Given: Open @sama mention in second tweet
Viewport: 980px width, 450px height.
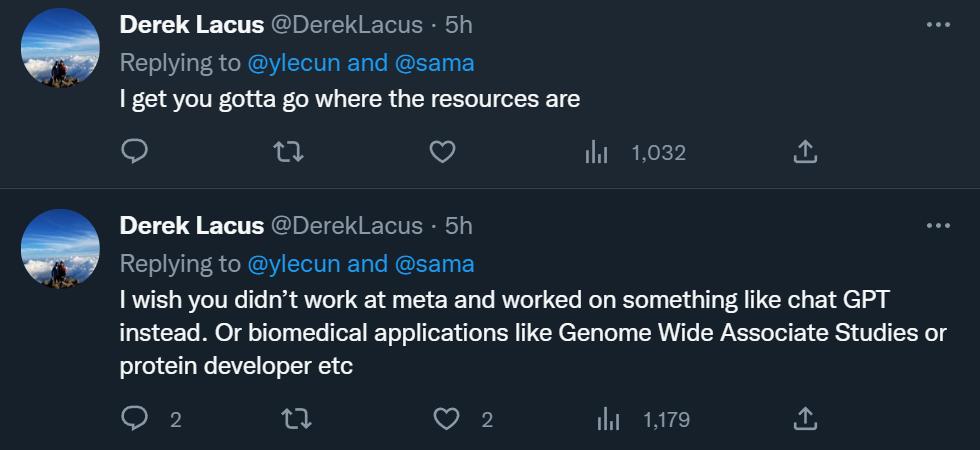Looking at the screenshot, I should click(x=435, y=264).
